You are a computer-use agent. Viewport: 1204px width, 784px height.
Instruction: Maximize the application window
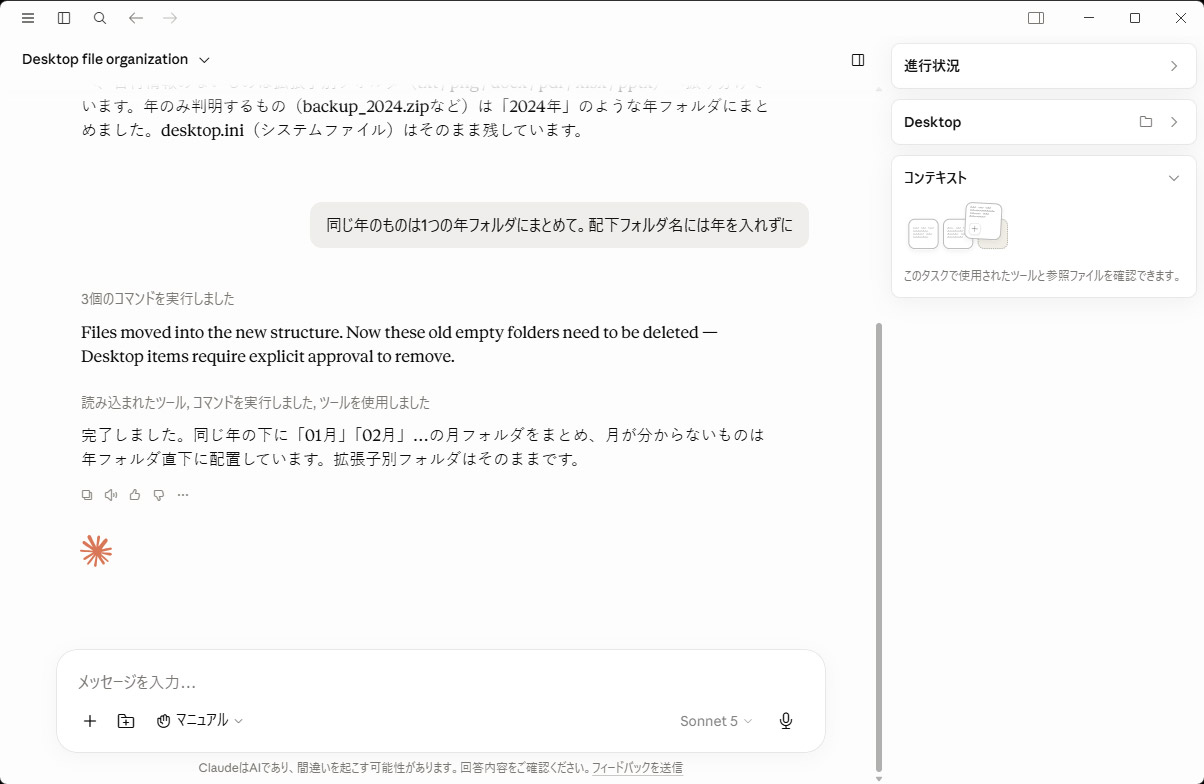[1135, 18]
